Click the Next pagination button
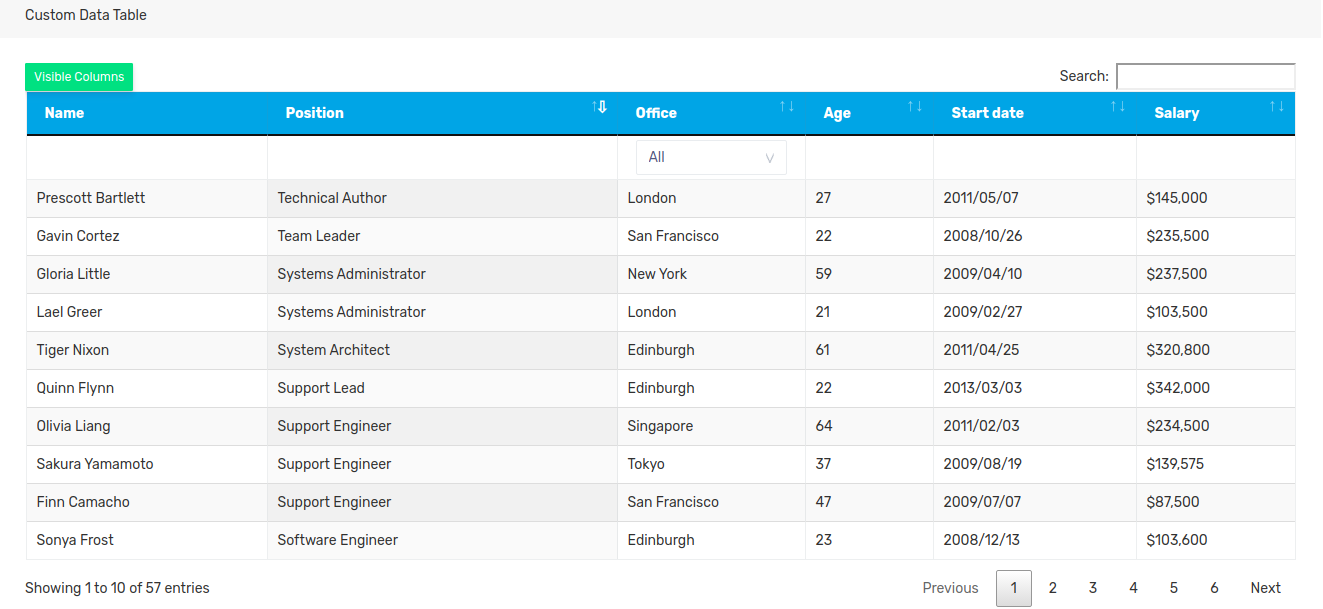 click(x=1265, y=588)
